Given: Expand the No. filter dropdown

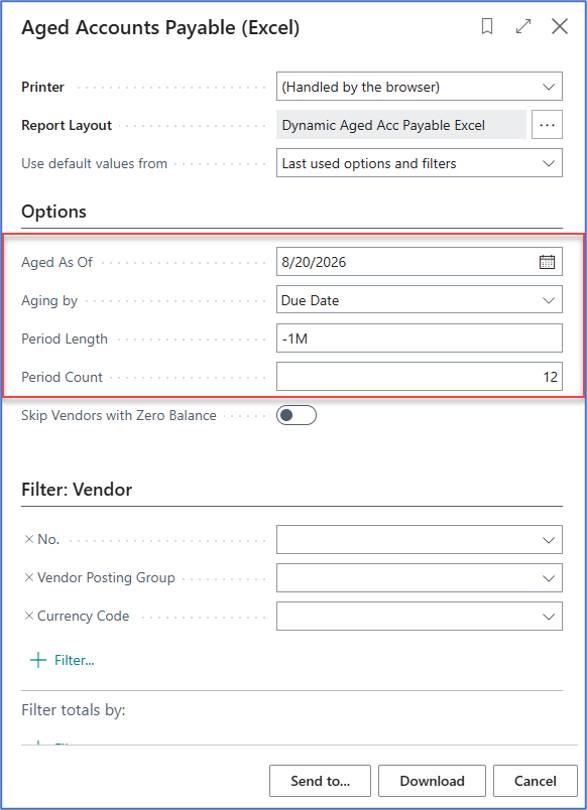Looking at the screenshot, I should pos(548,540).
